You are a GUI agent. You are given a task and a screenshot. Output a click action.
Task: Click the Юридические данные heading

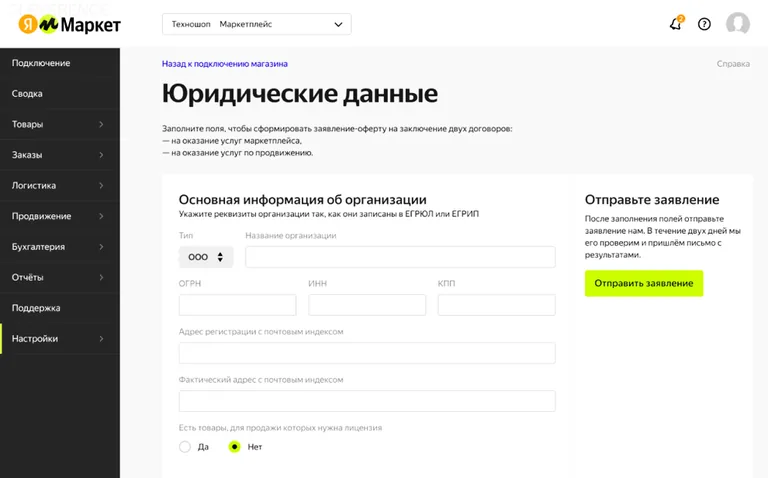pos(300,94)
